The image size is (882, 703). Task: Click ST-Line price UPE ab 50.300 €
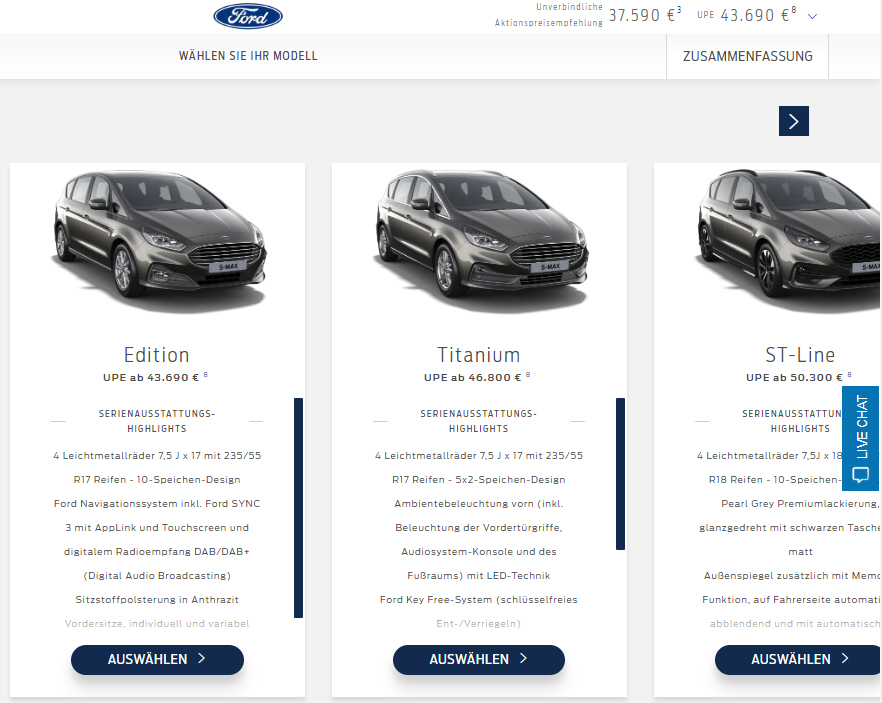[794, 377]
